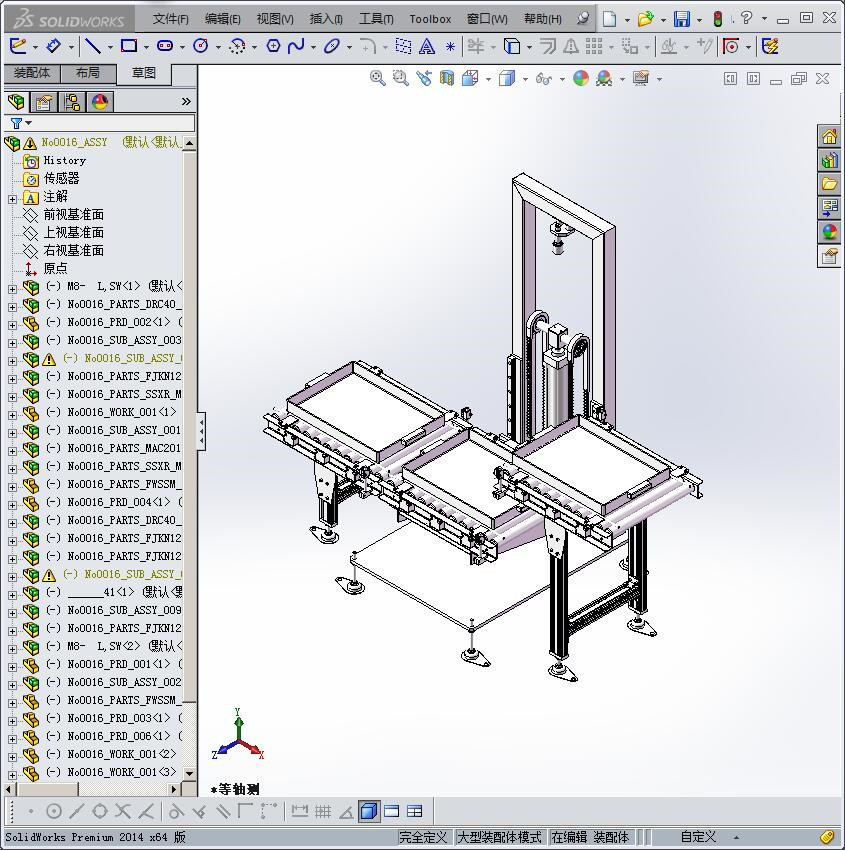Click the Trim Entities tool

(x=475, y=46)
